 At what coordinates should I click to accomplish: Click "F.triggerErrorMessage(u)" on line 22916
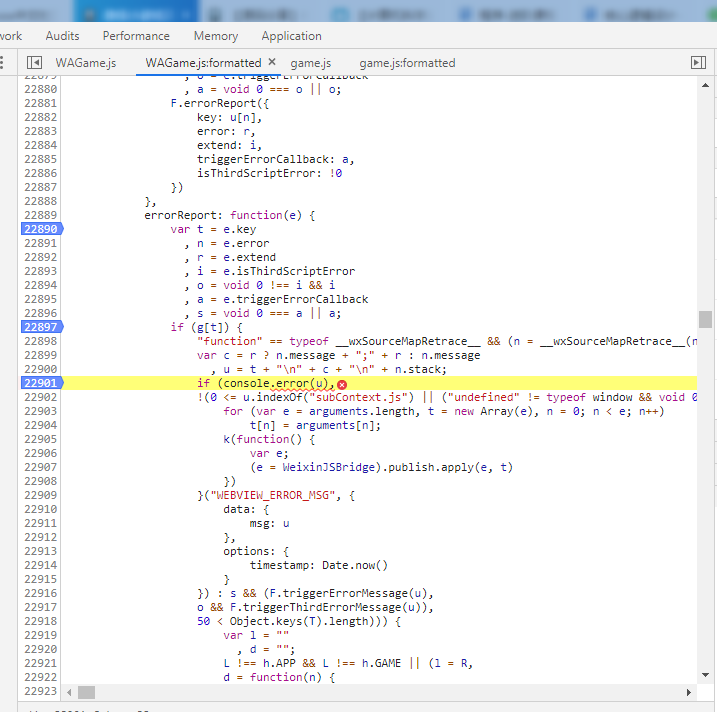(348, 593)
